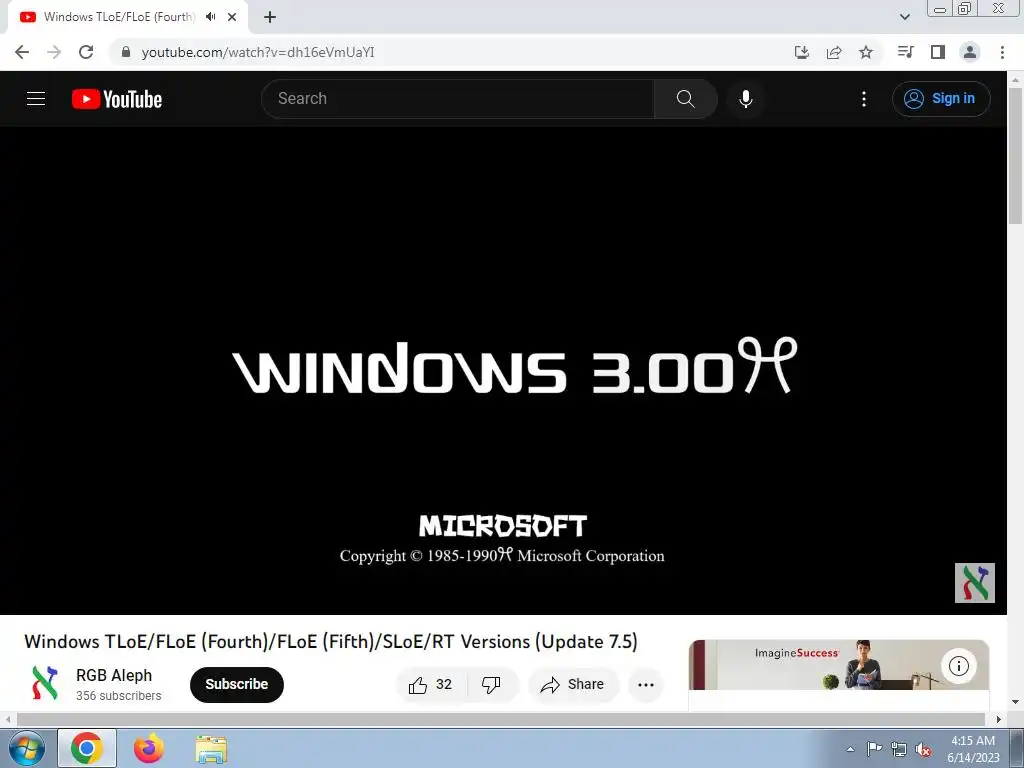Switch to Chrome on the taskbar
The width and height of the screenshot is (1024, 768).
click(87, 748)
